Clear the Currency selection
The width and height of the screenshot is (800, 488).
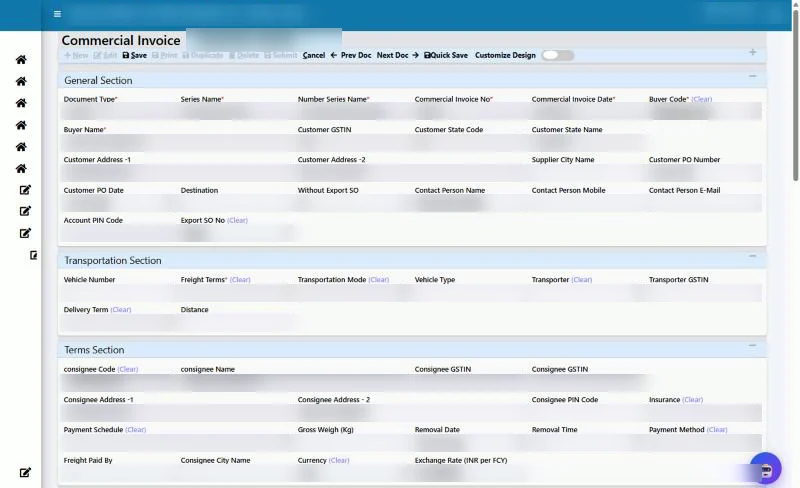click(339, 460)
